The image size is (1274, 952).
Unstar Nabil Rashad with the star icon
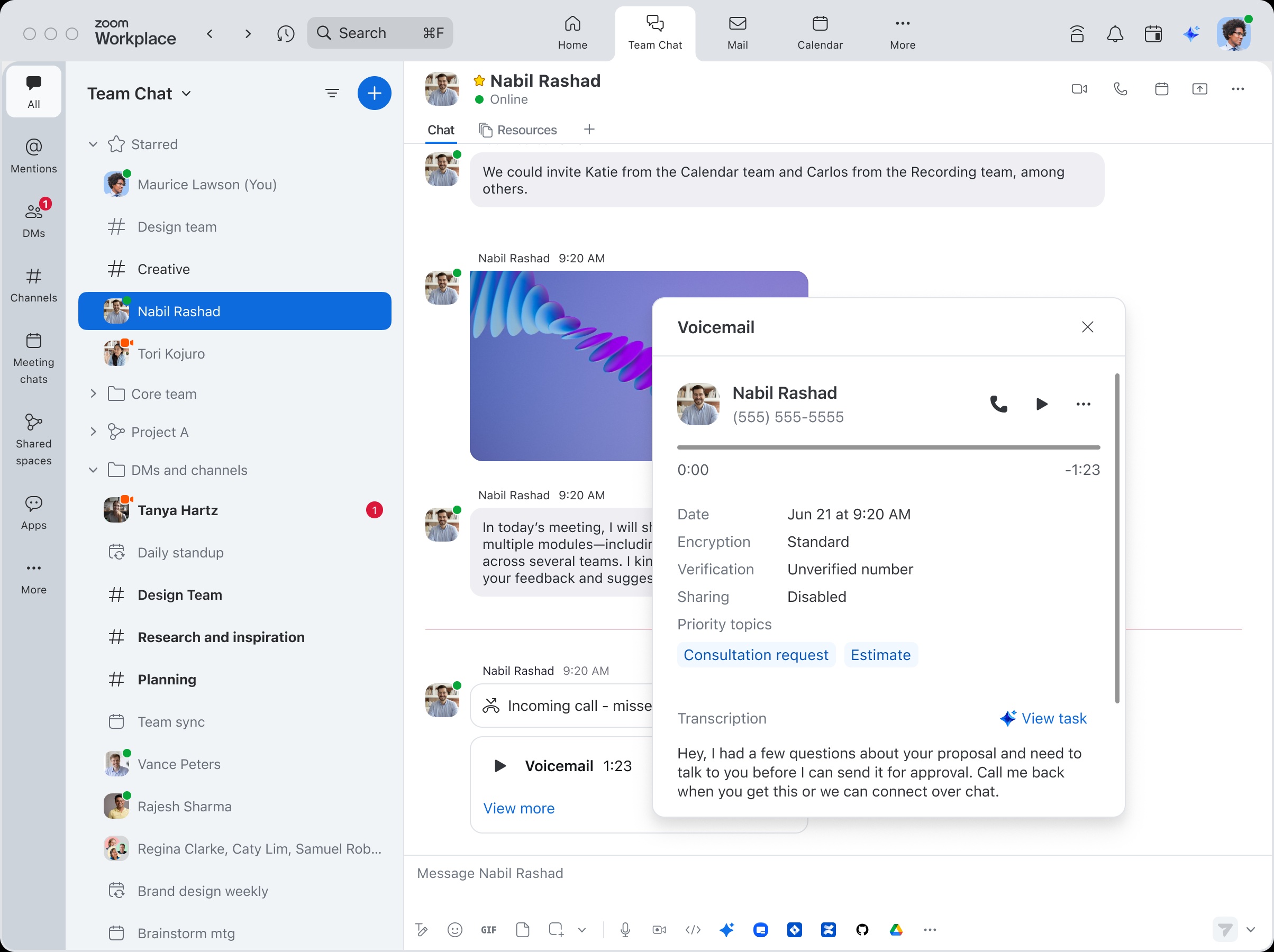pos(479,80)
